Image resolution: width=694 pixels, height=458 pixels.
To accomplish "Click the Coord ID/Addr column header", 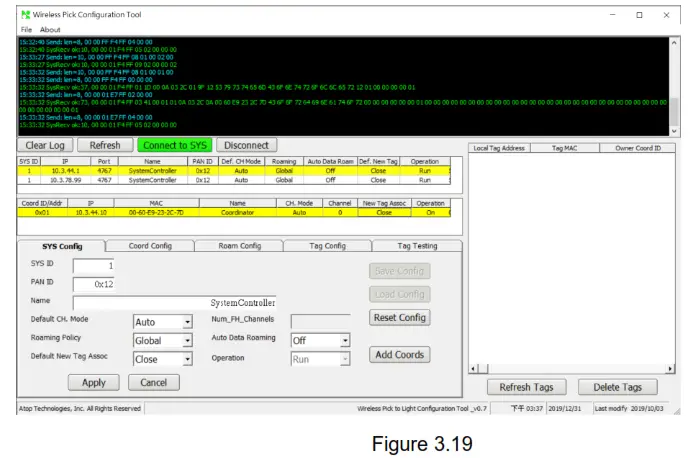I will 42,203.
